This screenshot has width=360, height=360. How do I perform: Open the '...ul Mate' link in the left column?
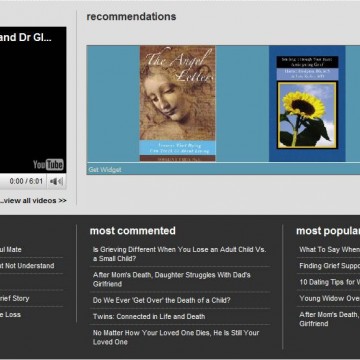(11, 249)
